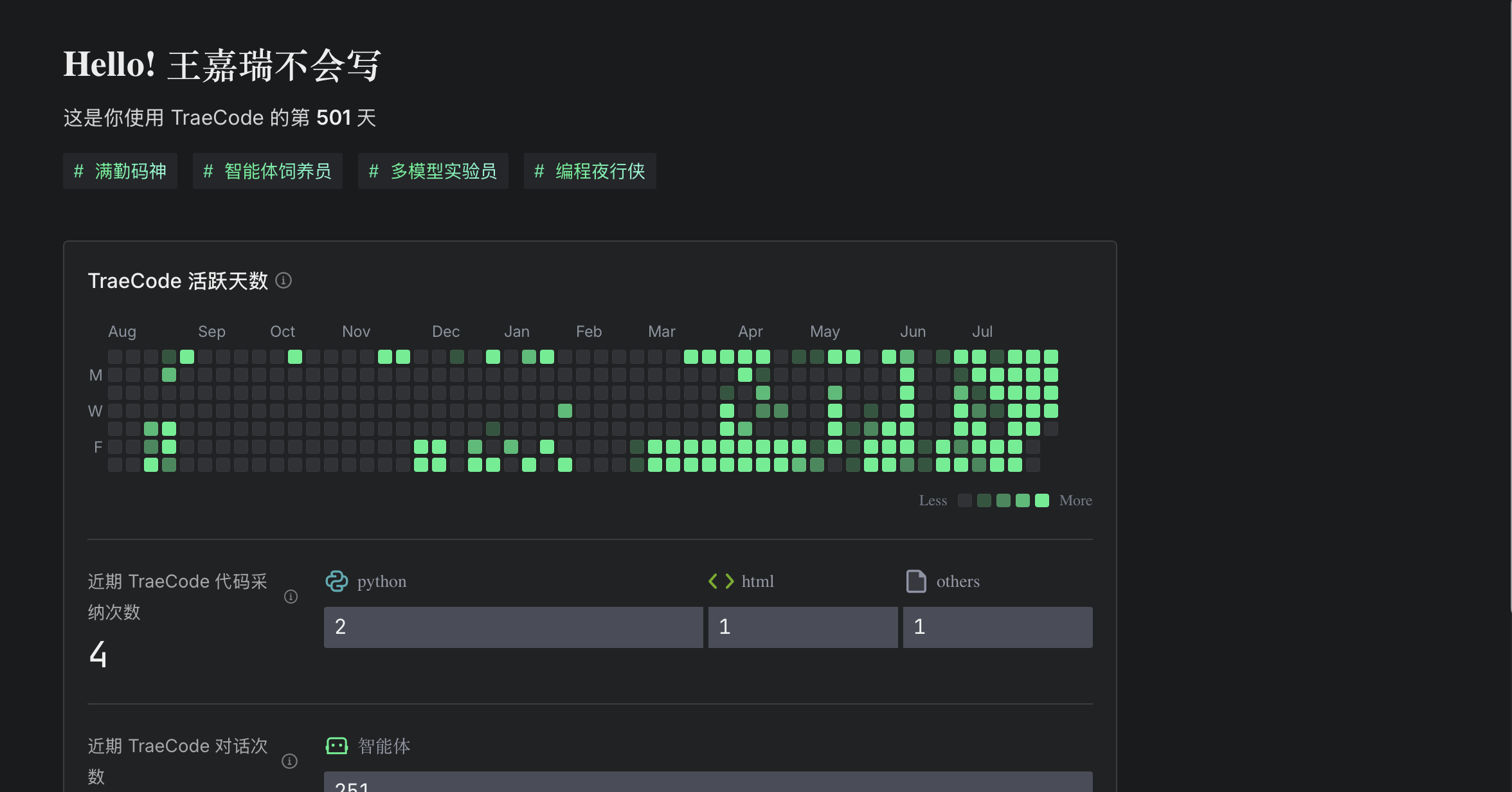This screenshot has height=792, width=1512.
Task: Click the Nov month label
Action: 356,332
